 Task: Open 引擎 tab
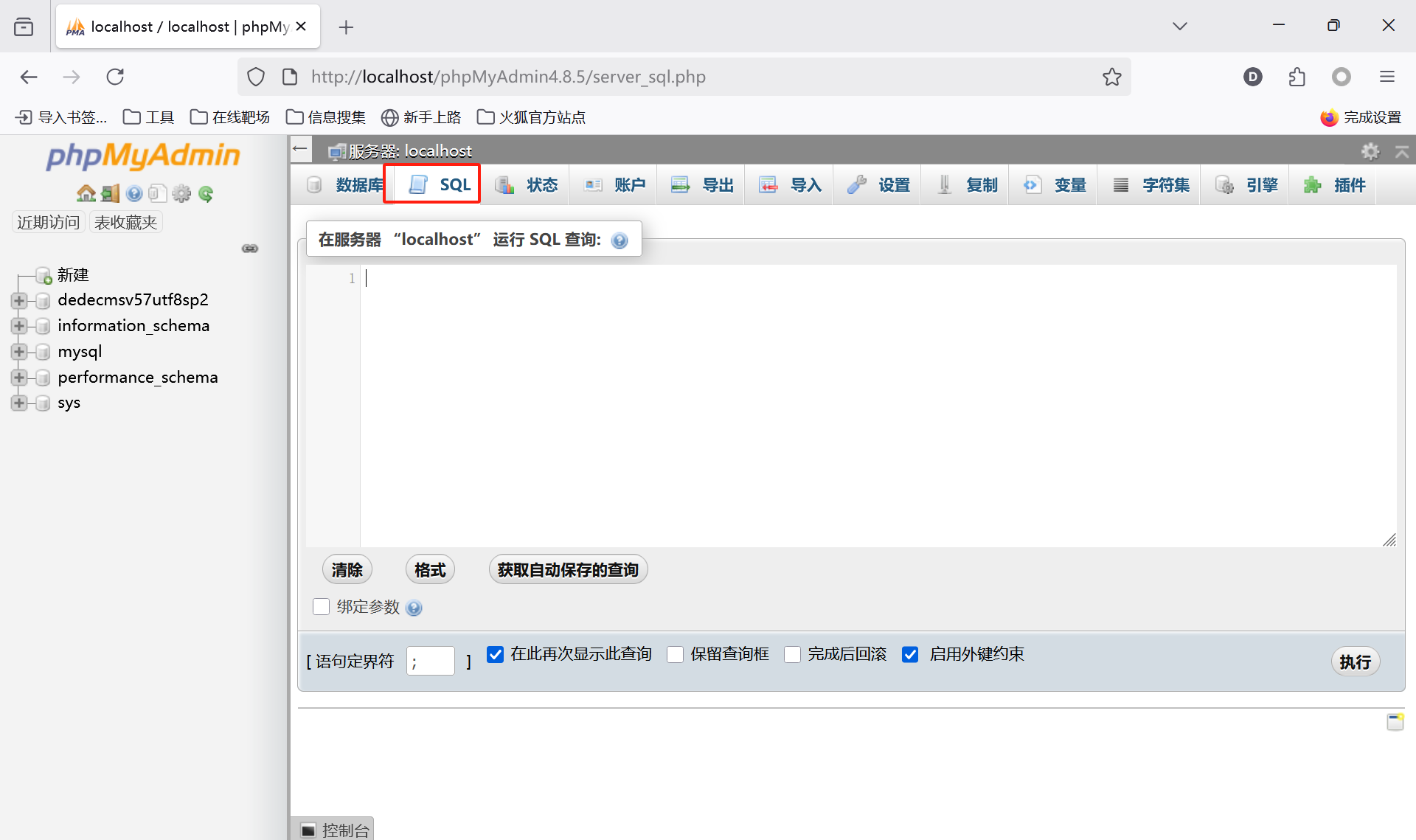coord(1245,185)
